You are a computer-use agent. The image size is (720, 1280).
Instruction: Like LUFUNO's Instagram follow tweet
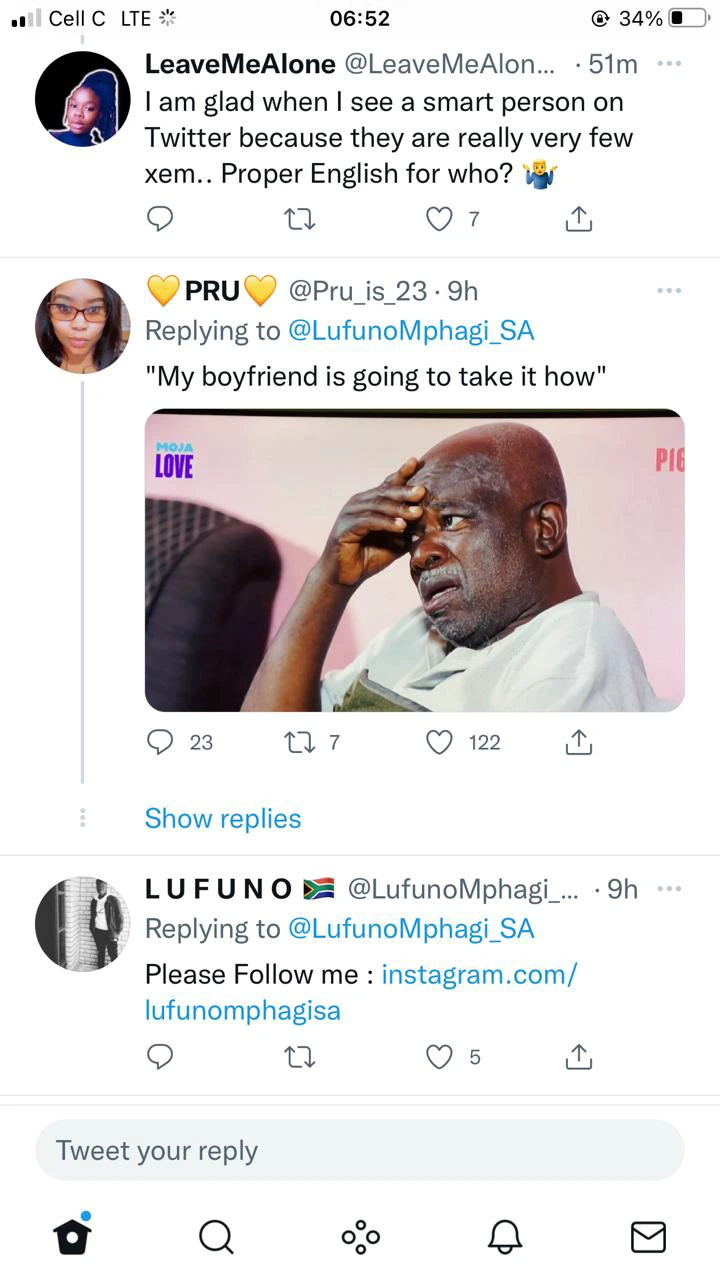pos(440,1056)
